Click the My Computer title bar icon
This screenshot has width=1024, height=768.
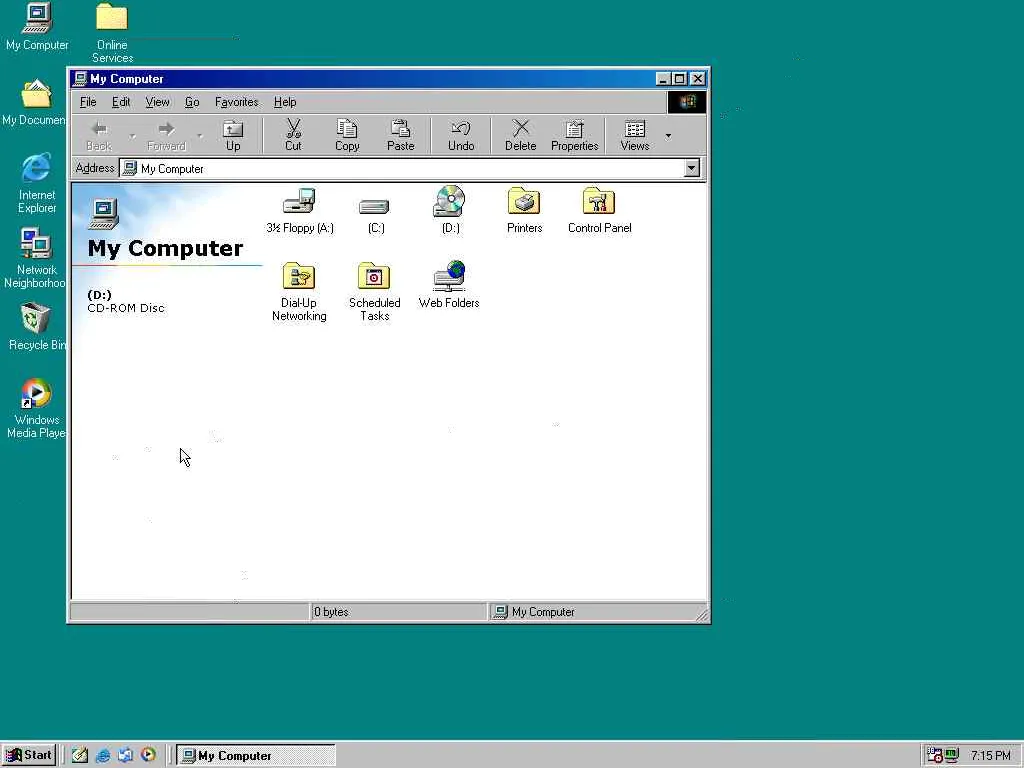click(80, 79)
